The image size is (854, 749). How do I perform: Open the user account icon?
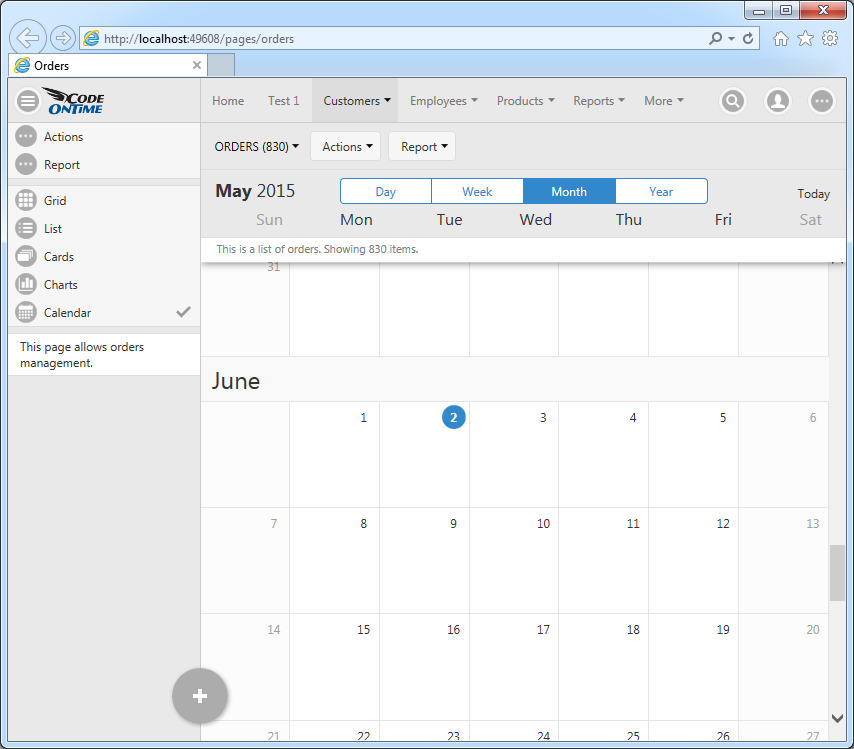[778, 101]
